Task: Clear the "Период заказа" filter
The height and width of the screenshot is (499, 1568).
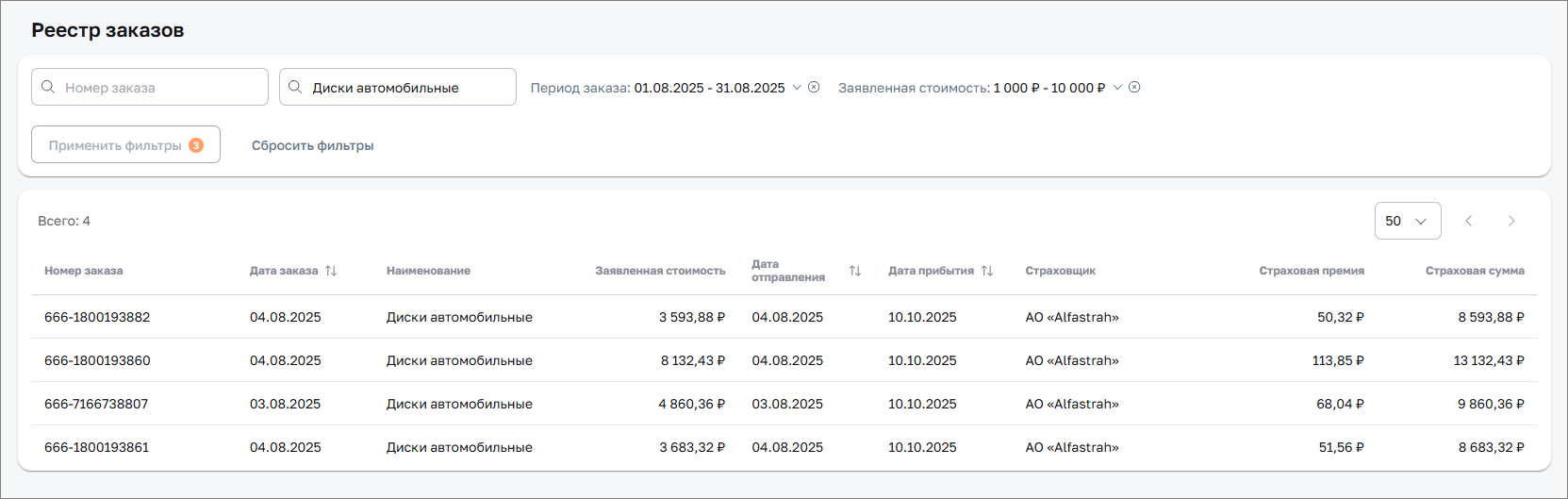Action: 814,87
